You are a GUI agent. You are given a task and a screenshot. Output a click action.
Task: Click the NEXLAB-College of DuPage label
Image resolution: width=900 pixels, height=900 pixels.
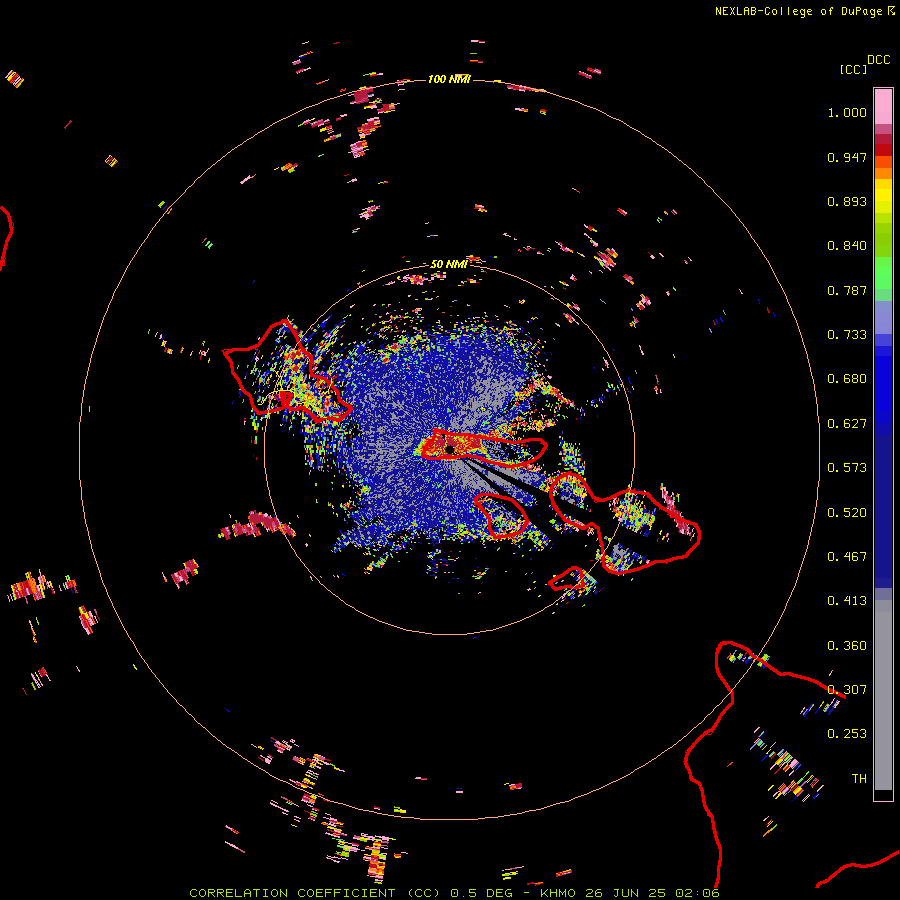pos(799,11)
